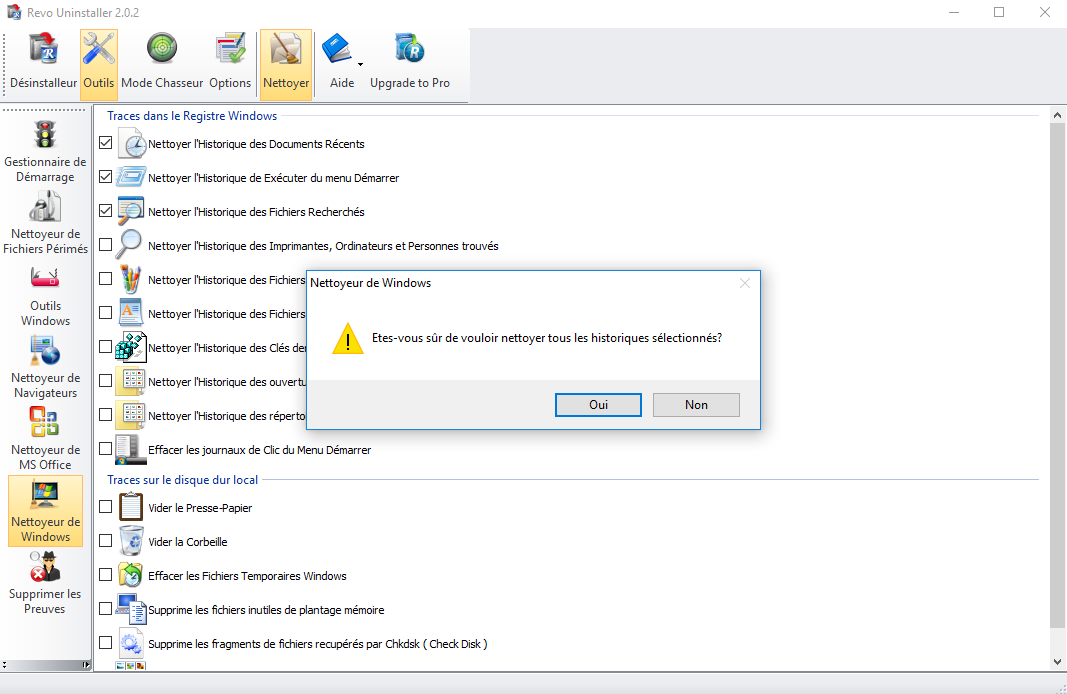Click the WordPad document history icon
The height and width of the screenshot is (694, 1067).
click(x=130, y=313)
